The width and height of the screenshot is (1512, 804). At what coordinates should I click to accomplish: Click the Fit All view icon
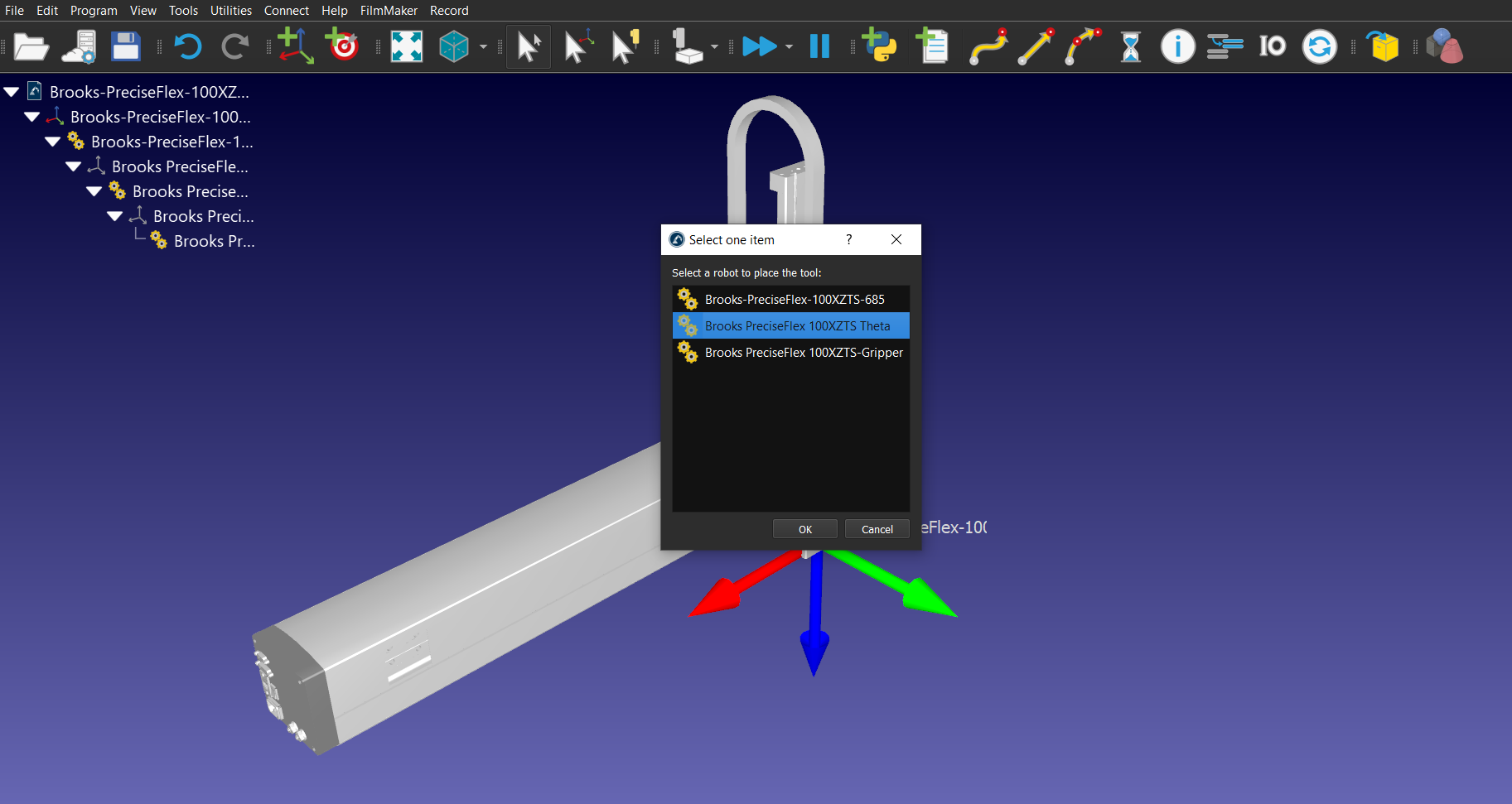[x=406, y=46]
